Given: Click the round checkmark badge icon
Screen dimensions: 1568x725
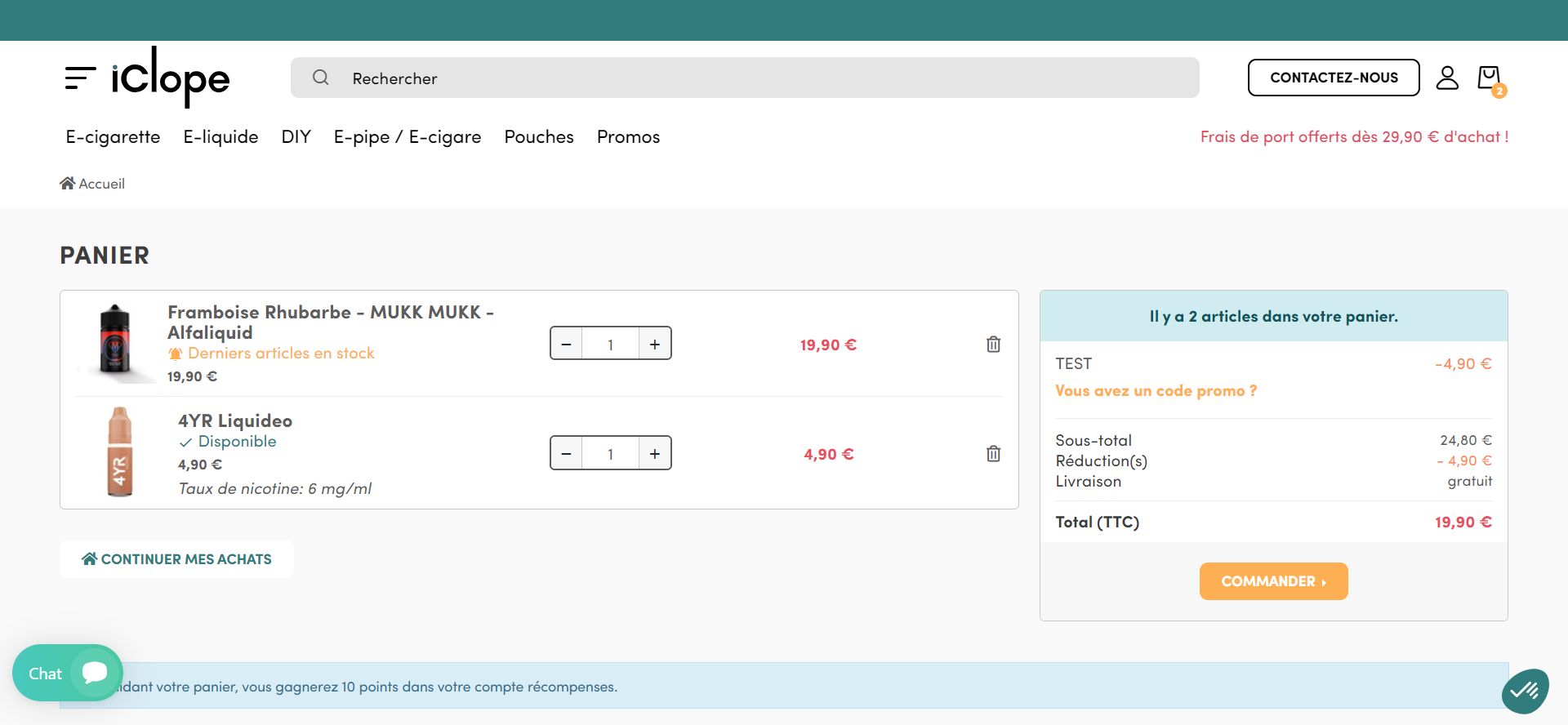Looking at the screenshot, I should click(x=1525, y=692).
